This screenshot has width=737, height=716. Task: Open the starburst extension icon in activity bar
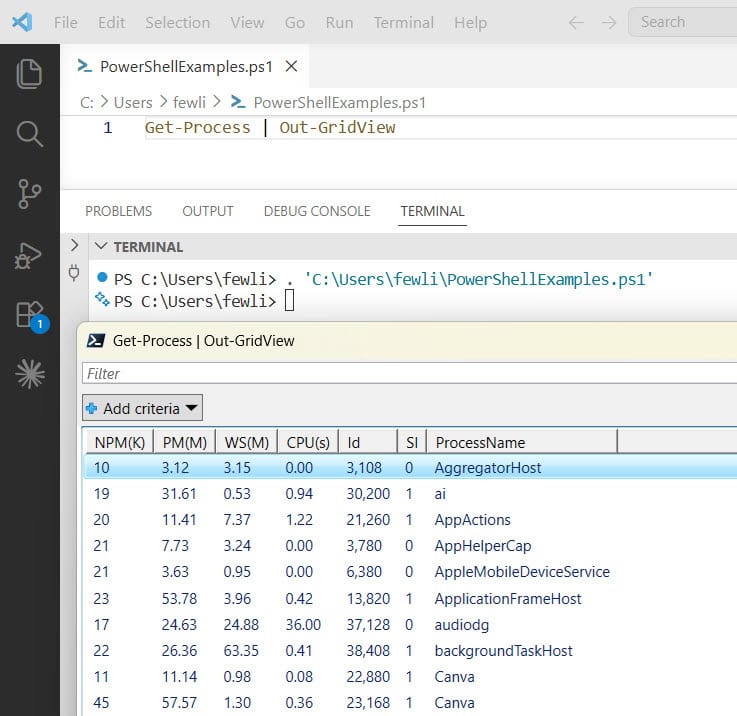[30, 374]
